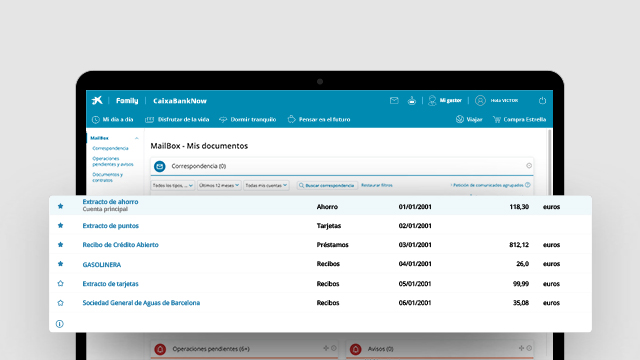
Task: Click the page vertical scrollbar
Action: pyautogui.click(x=550, y=162)
